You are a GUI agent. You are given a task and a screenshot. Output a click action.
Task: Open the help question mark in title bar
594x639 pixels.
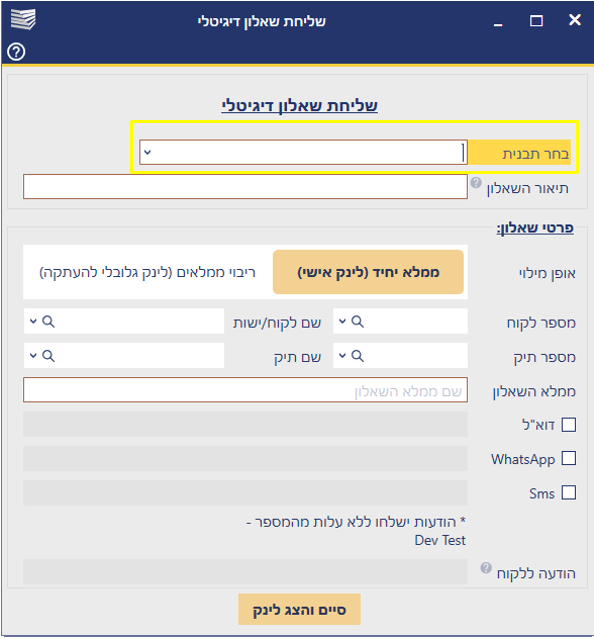[x=16, y=52]
